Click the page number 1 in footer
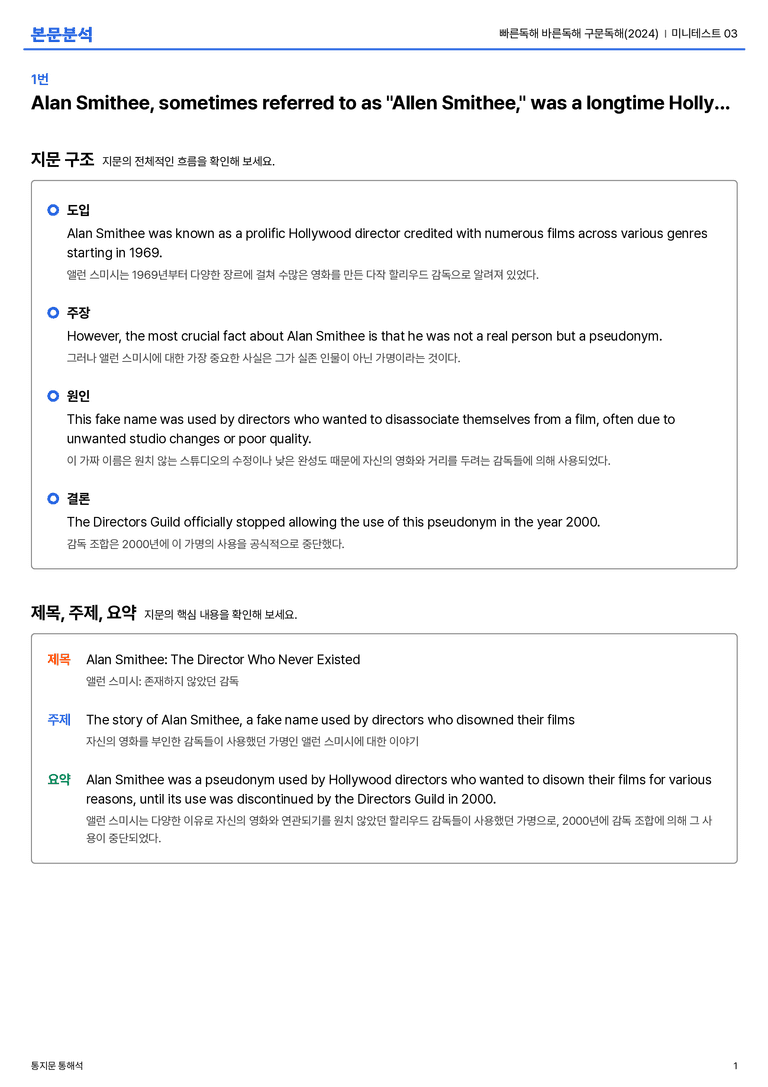Image resolution: width=768 pixels, height=1087 pixels. click(735, 1066)
